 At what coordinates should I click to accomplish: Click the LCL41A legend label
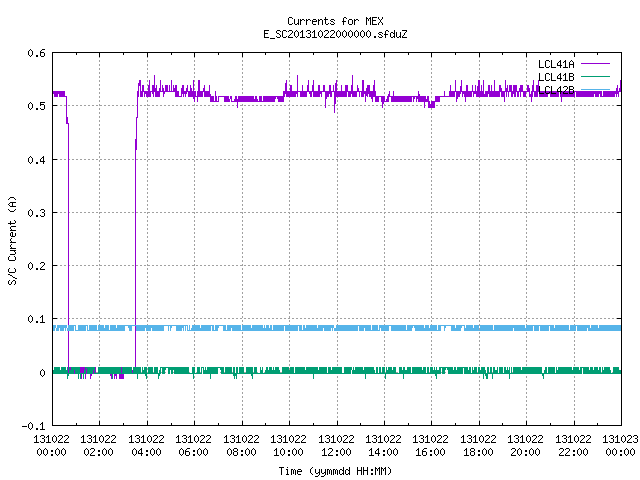pos(556,64)
